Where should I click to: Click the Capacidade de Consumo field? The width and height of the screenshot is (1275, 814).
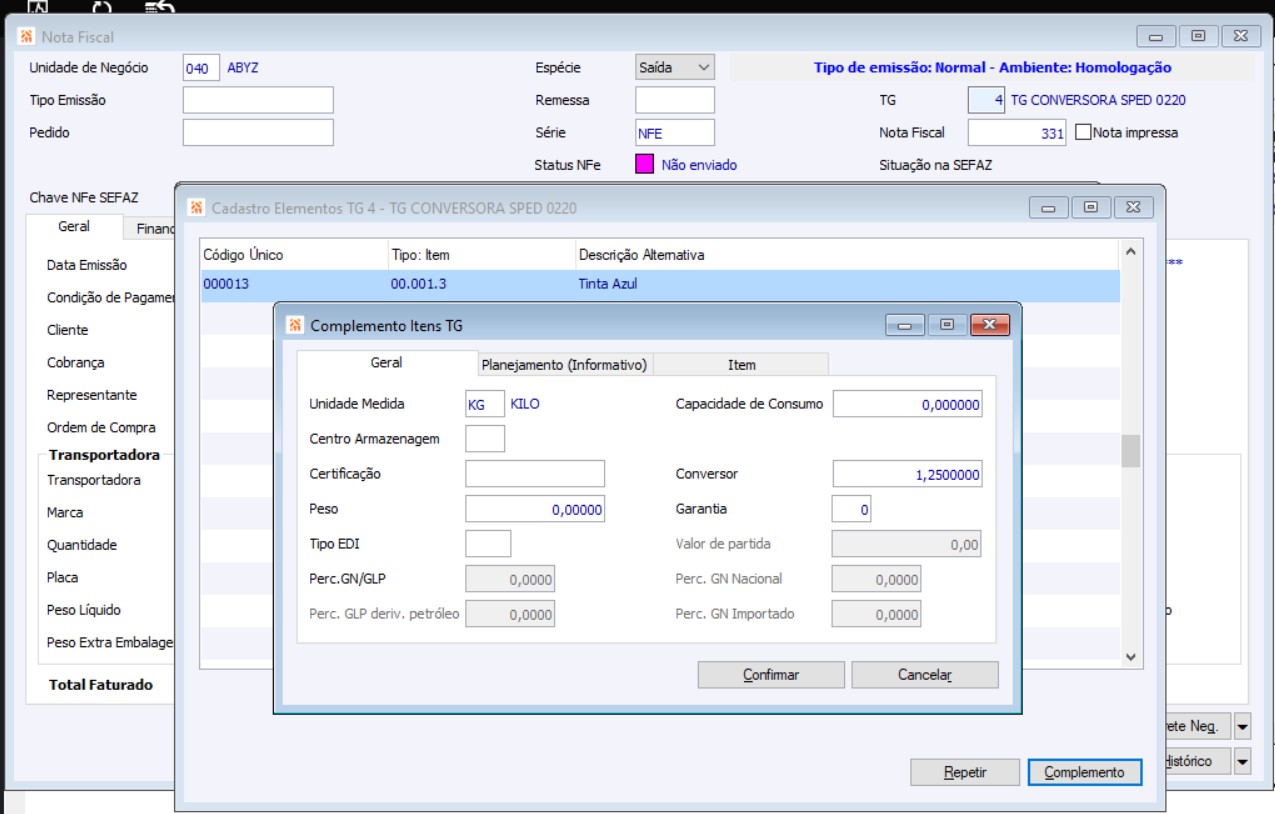click(x=907, y=404)
